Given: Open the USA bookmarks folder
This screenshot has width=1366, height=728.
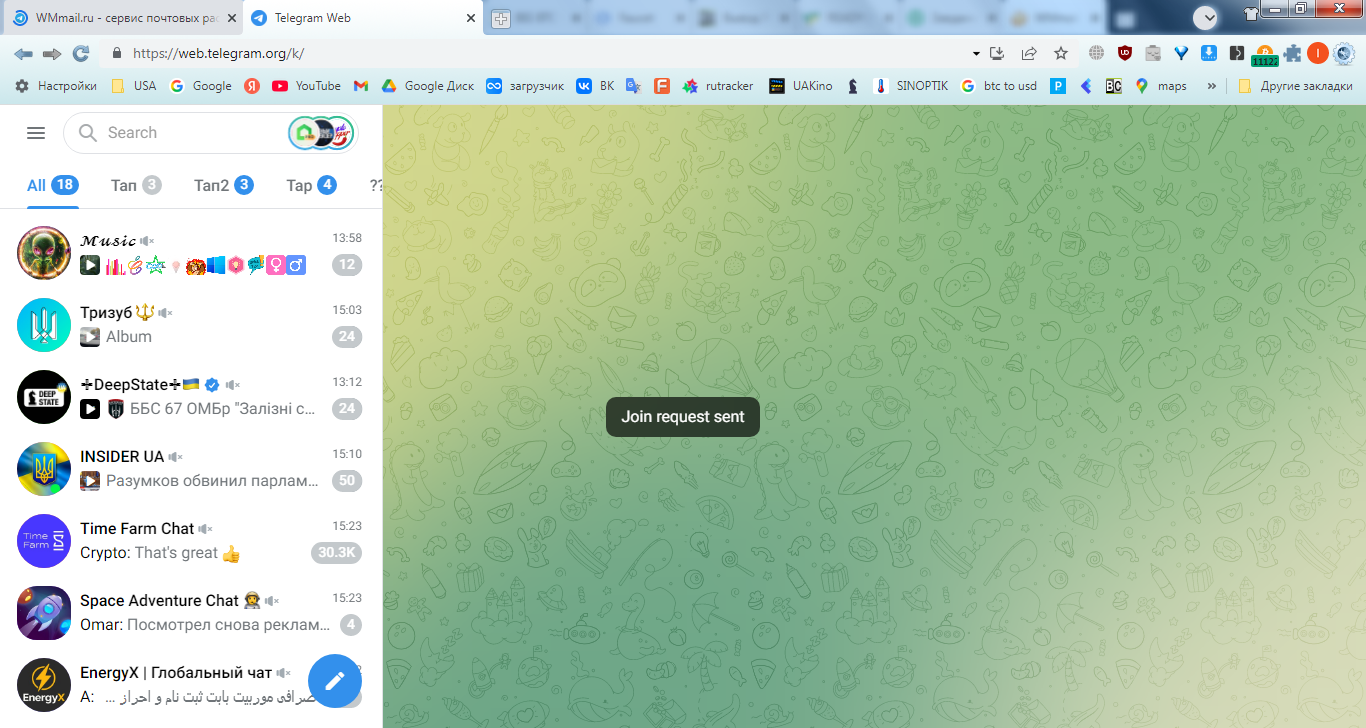Looking at the screenshot, I should [133, 86].
